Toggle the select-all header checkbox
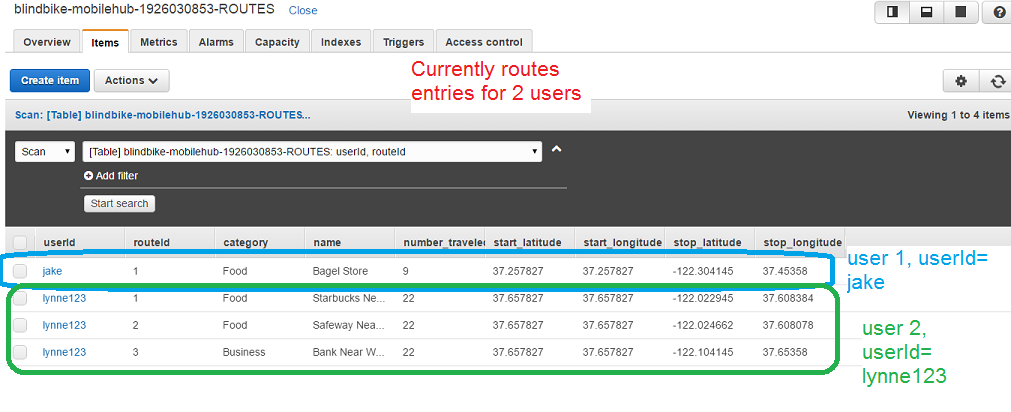The height and width of the screenshot is (412, 1011). [x=20, y=242]
